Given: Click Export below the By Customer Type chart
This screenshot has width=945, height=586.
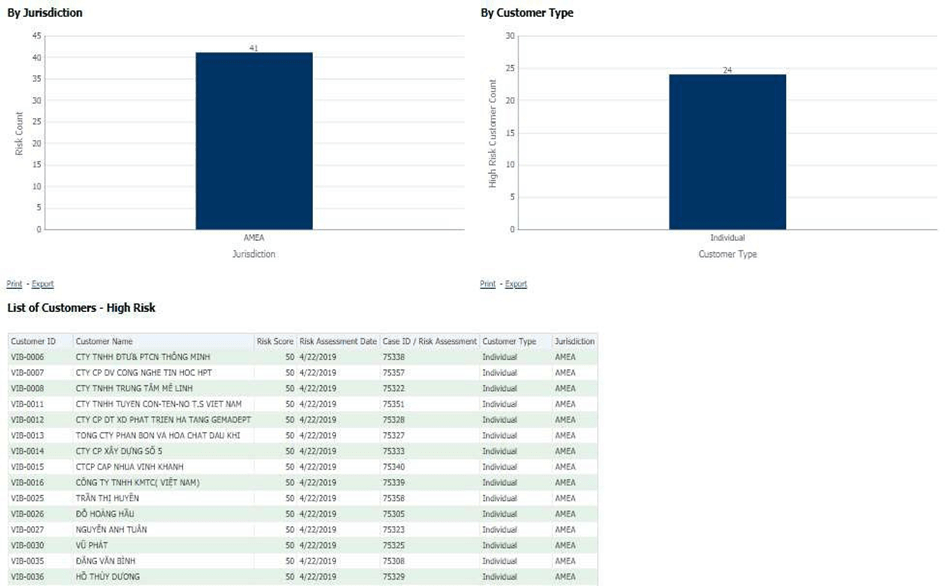Looking at the screenshot, I should (518, 283).
